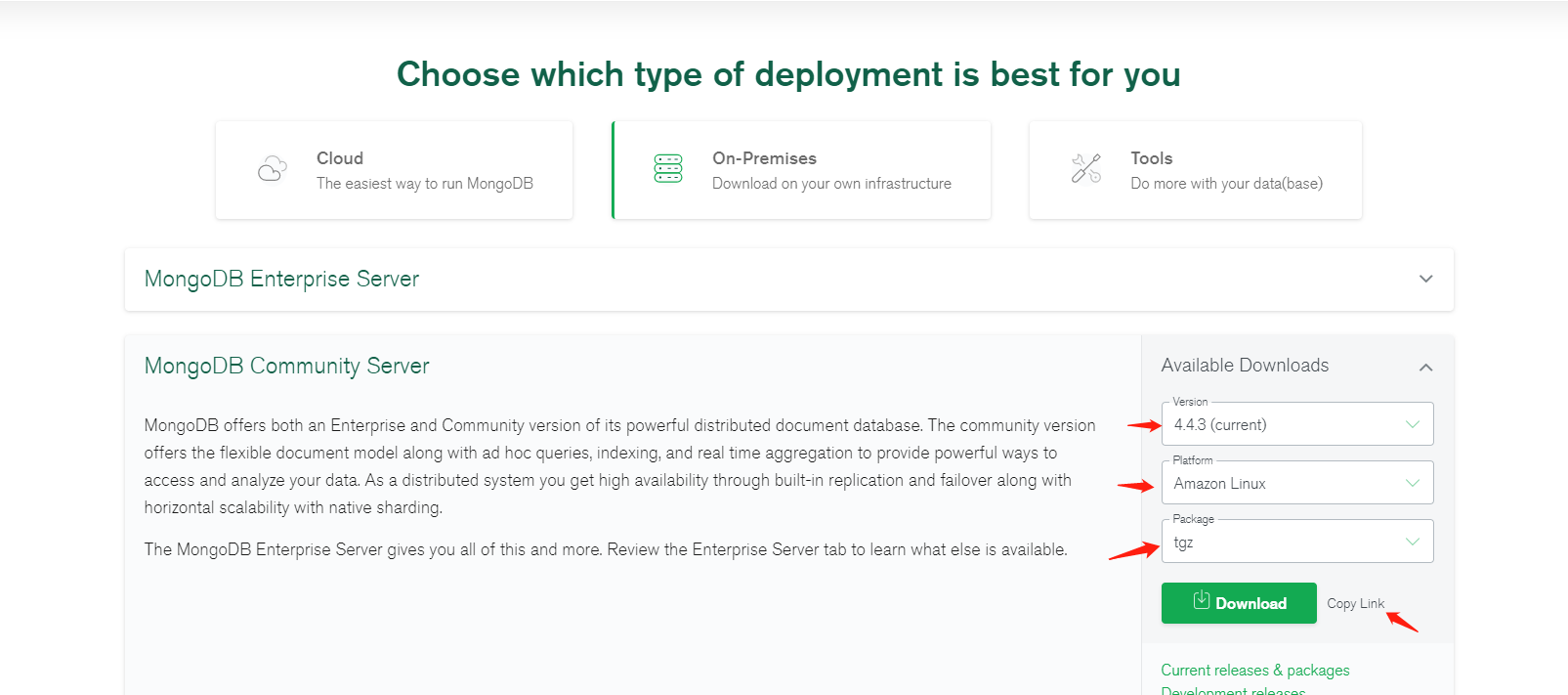This screenshot has height=695, width=1568.
Task: Select the On-Premises deployment tab
Action: [801, 170]
